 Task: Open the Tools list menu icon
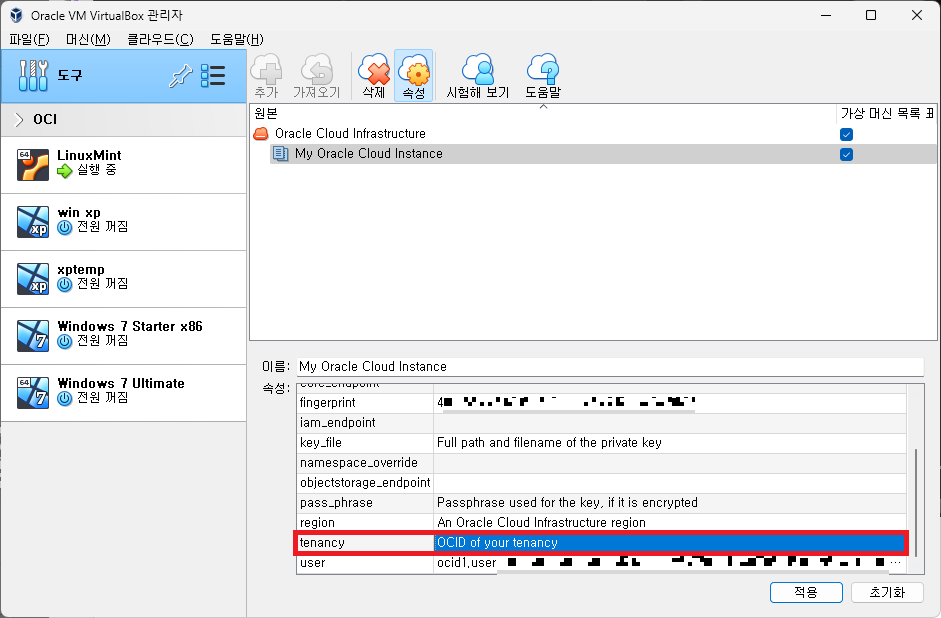pyautogui.click(x=213, y=76)
